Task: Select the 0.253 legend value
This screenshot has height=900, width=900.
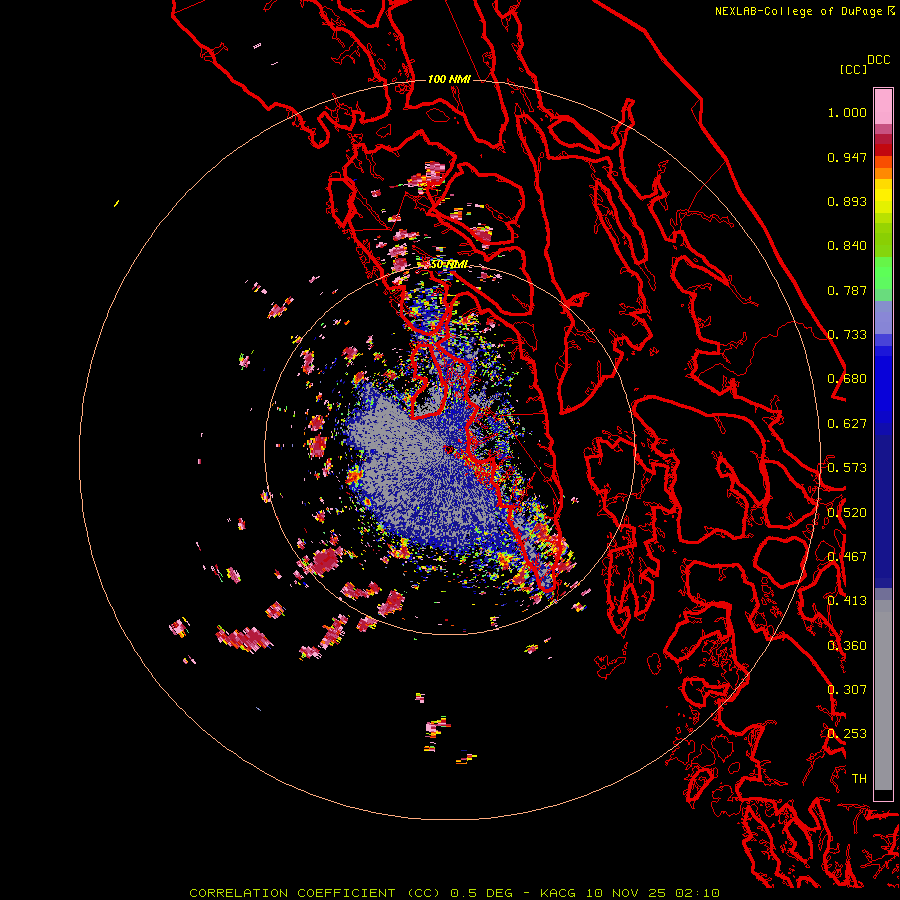Action: 847,734
